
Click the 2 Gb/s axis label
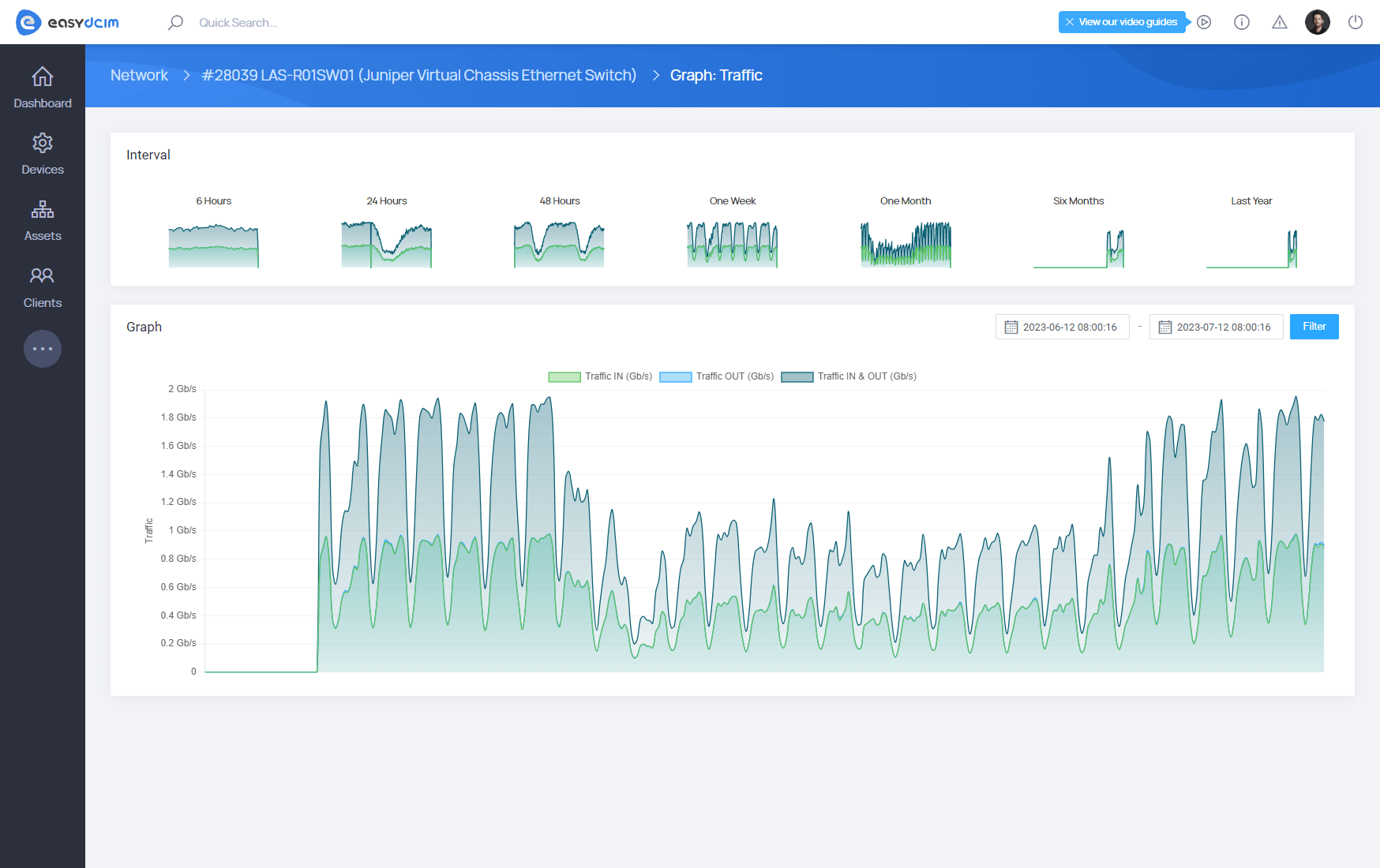[182, 389]
